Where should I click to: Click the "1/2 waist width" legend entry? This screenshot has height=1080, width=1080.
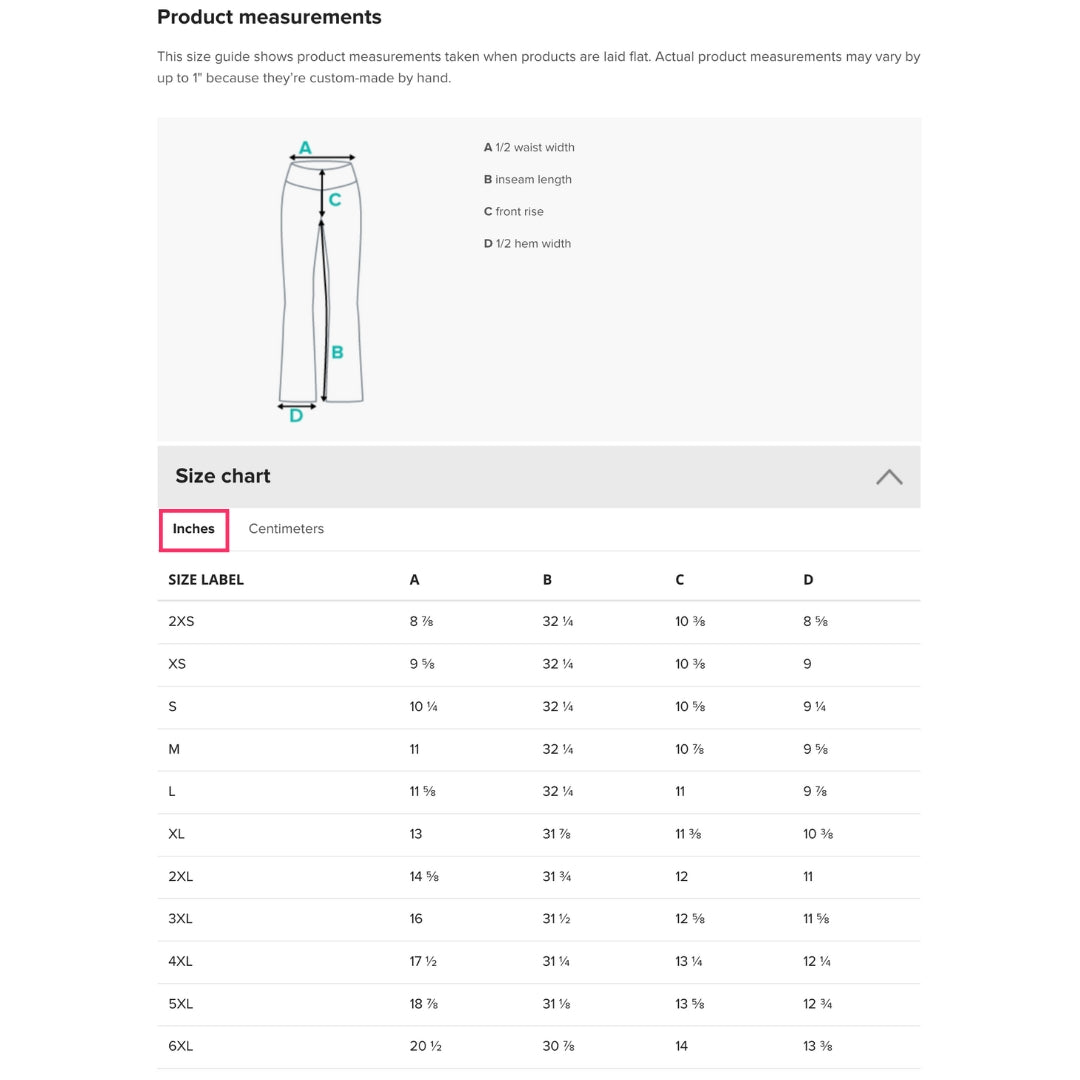click(x=529, y=148)
